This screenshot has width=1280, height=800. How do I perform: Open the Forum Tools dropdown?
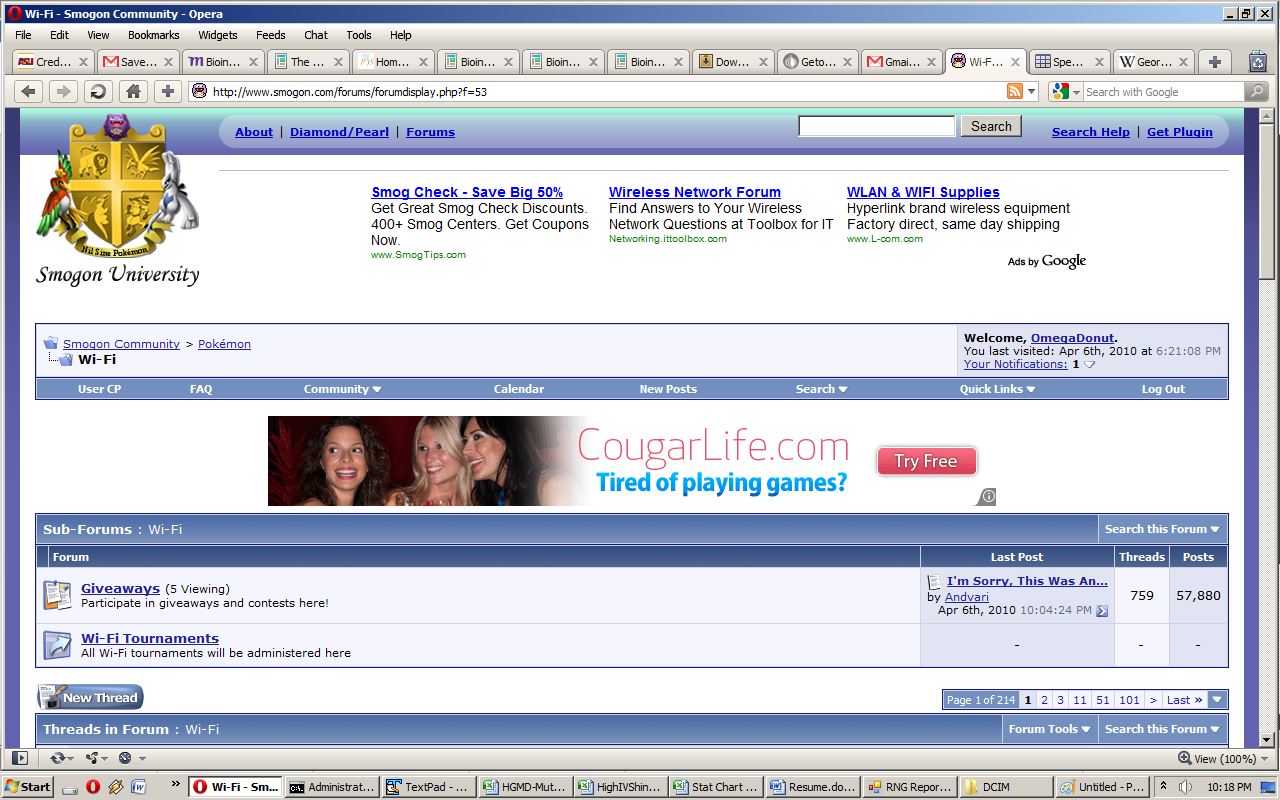pos(1050,729)
